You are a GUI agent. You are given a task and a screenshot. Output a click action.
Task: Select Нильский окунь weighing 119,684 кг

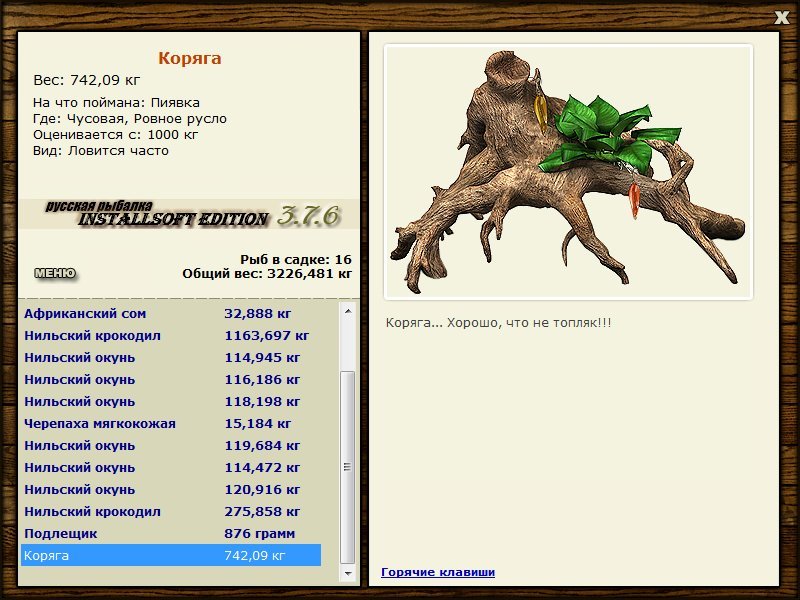tap(171, 445)
